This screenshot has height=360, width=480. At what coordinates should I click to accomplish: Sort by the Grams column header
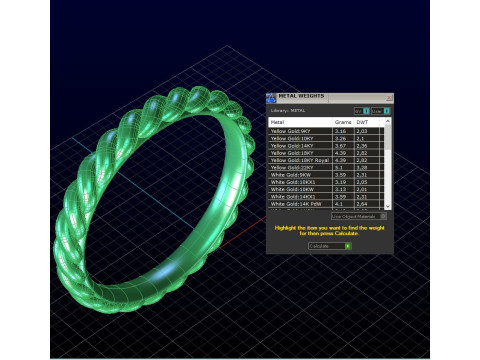pyautogui.click(x=343, y=122)
